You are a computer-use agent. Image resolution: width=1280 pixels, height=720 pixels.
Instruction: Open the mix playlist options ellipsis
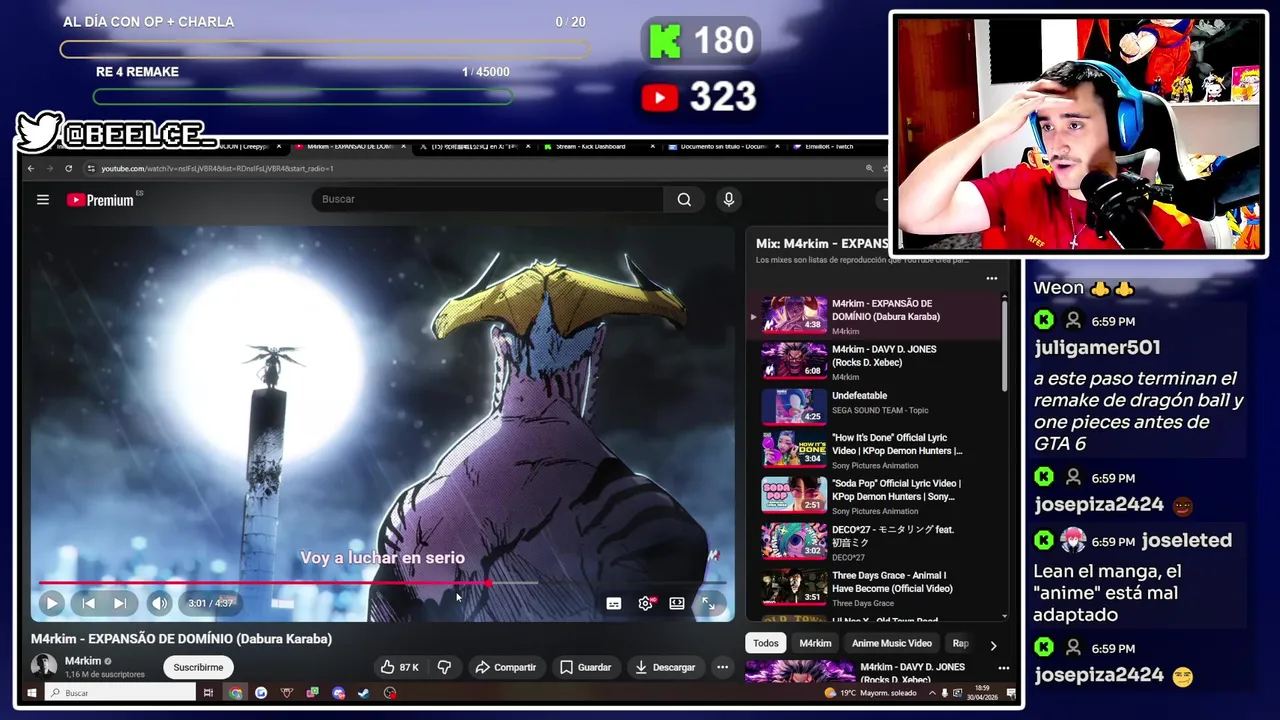click(x=992, y=279)
